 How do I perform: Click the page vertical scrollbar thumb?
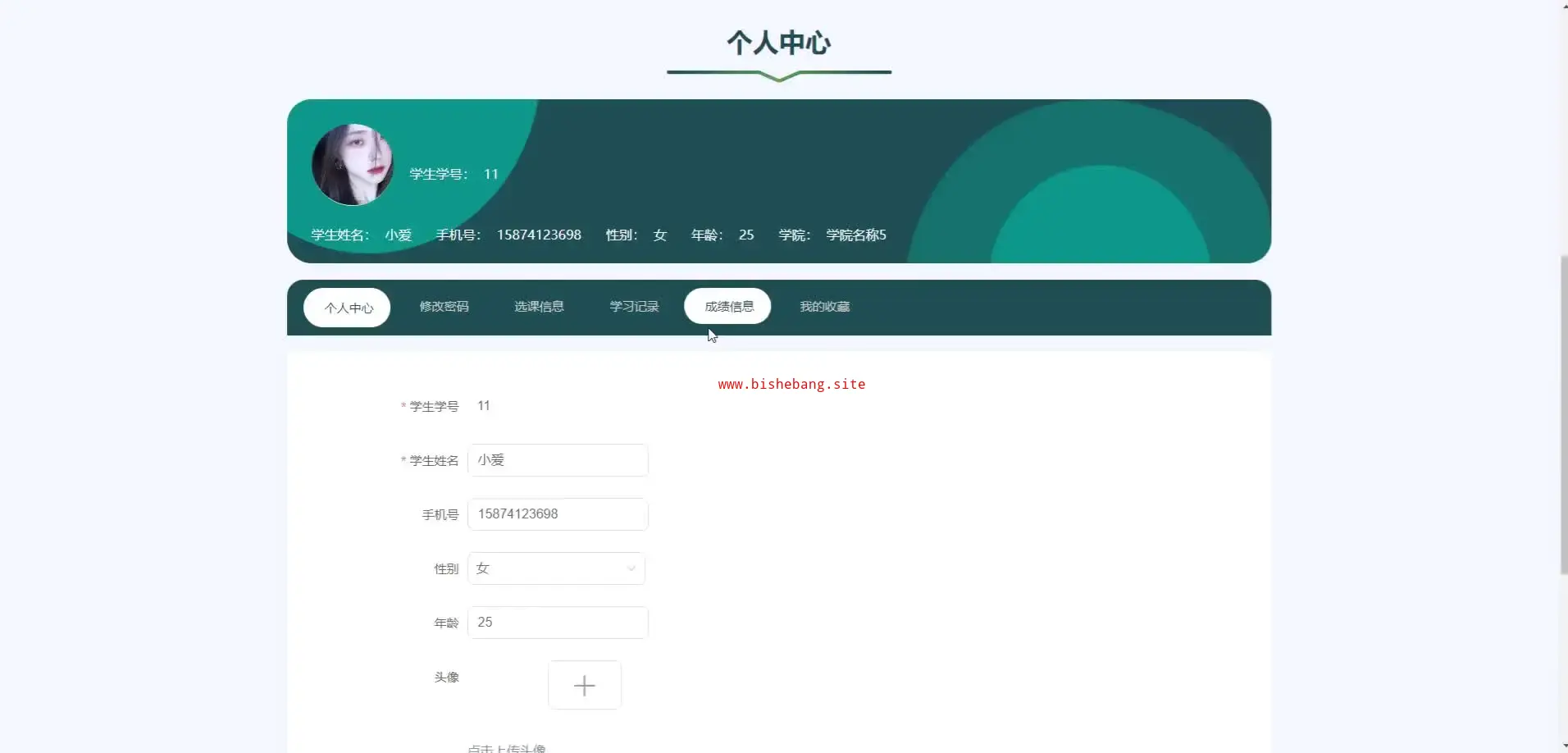pyautogui.click(x=1563, y=414)
